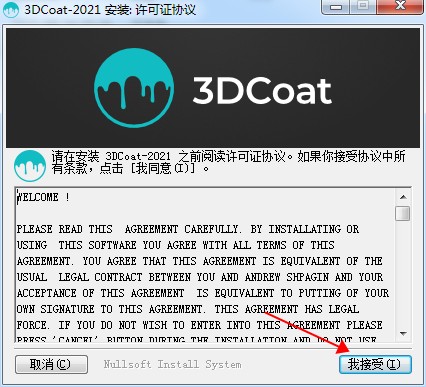Minimize the 3DCoat-2021 installer window
This screenshot has width=426, height=387.
click(x=336, y=7)
